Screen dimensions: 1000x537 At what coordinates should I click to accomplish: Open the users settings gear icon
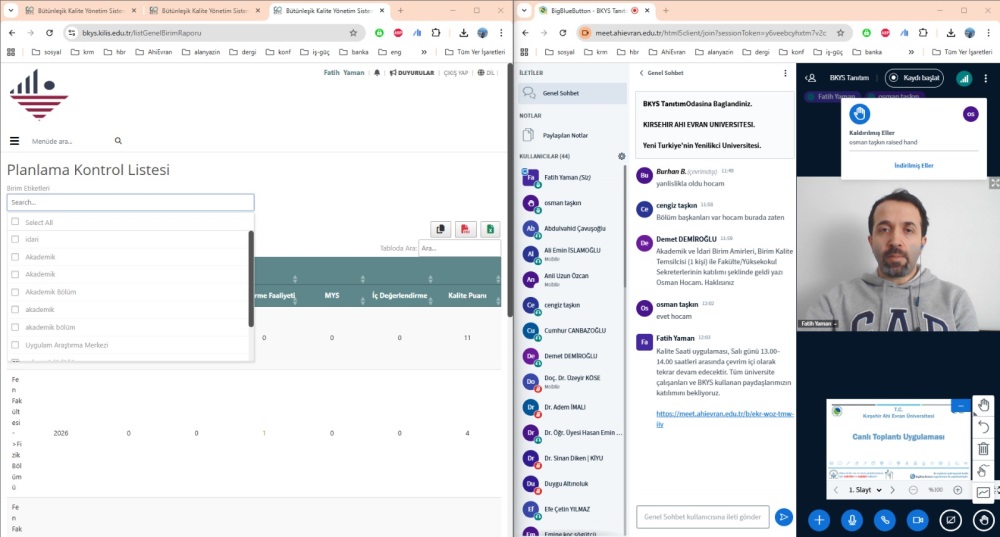pyautogui.click(x=621, y=156)
